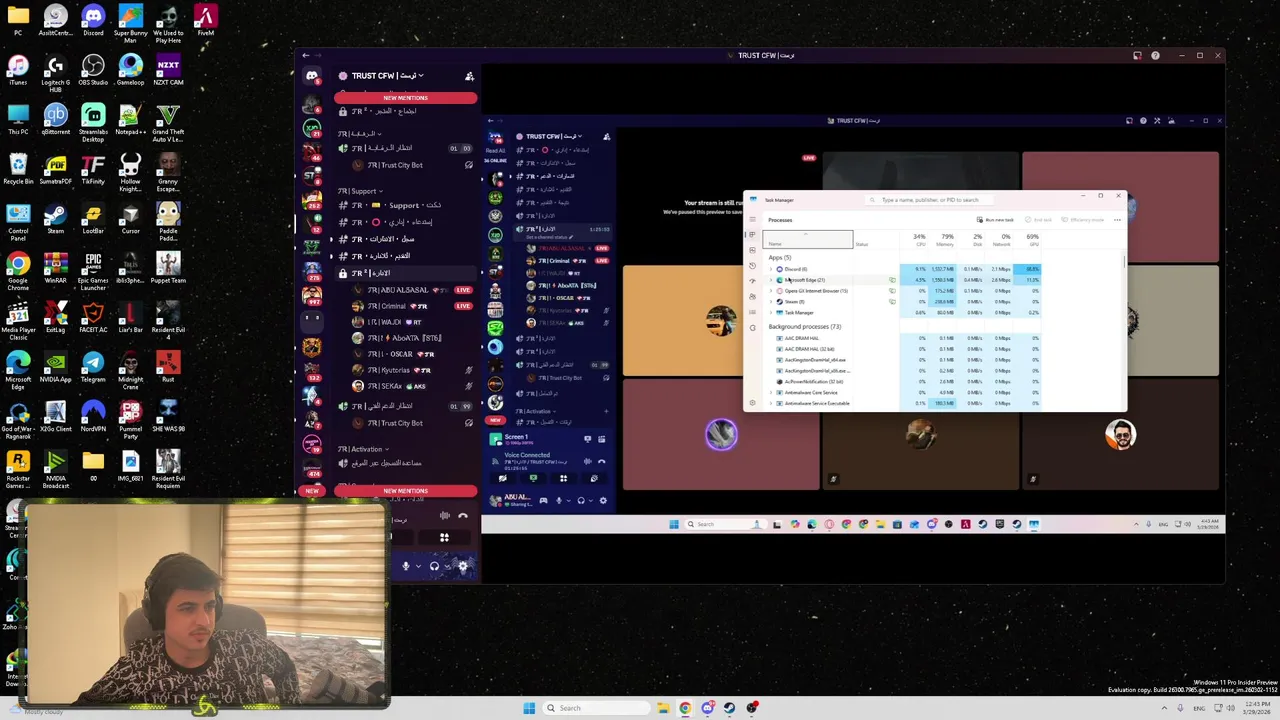
Task: Open Discord user settings gear
Action: (x=463, y=566)
